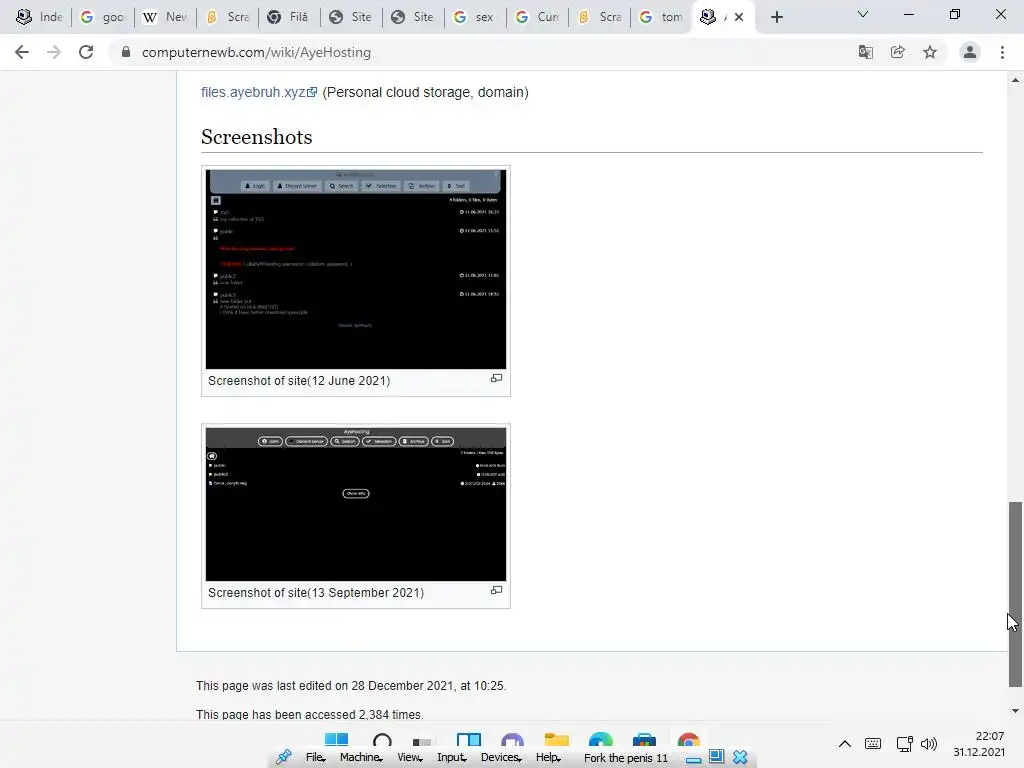Screen dimensions: 1024x768
Task: Open the Chrome profile avatar
Action: 970,52
